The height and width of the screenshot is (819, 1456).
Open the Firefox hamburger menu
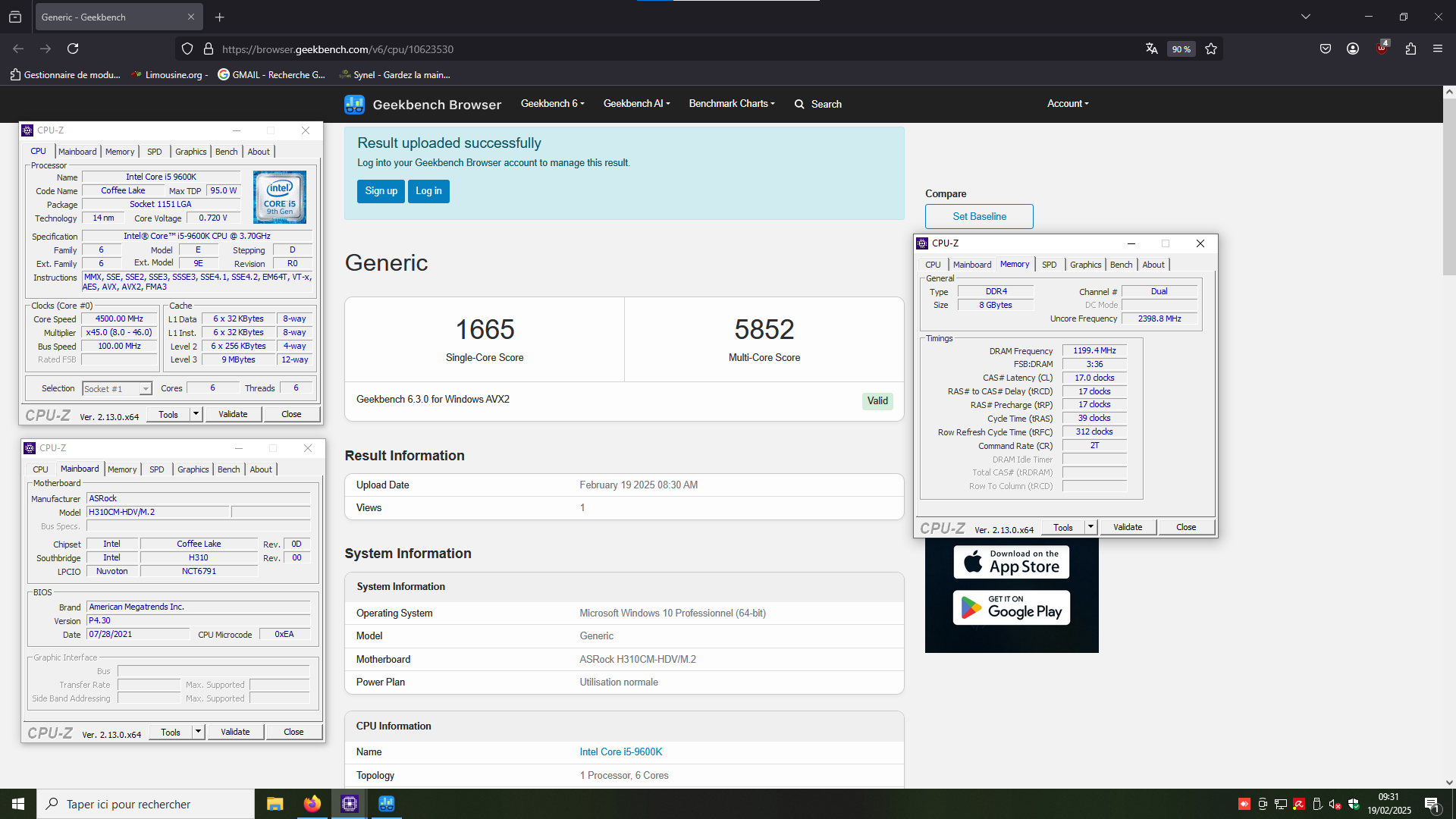1438,49
